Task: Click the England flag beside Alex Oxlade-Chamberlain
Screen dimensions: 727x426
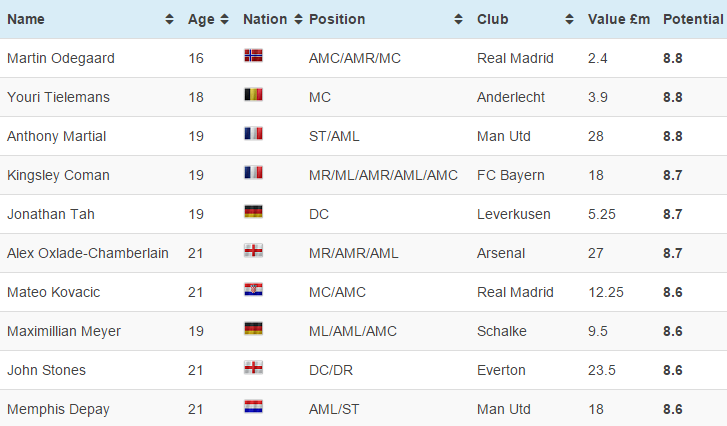Action: click(253, 252)
